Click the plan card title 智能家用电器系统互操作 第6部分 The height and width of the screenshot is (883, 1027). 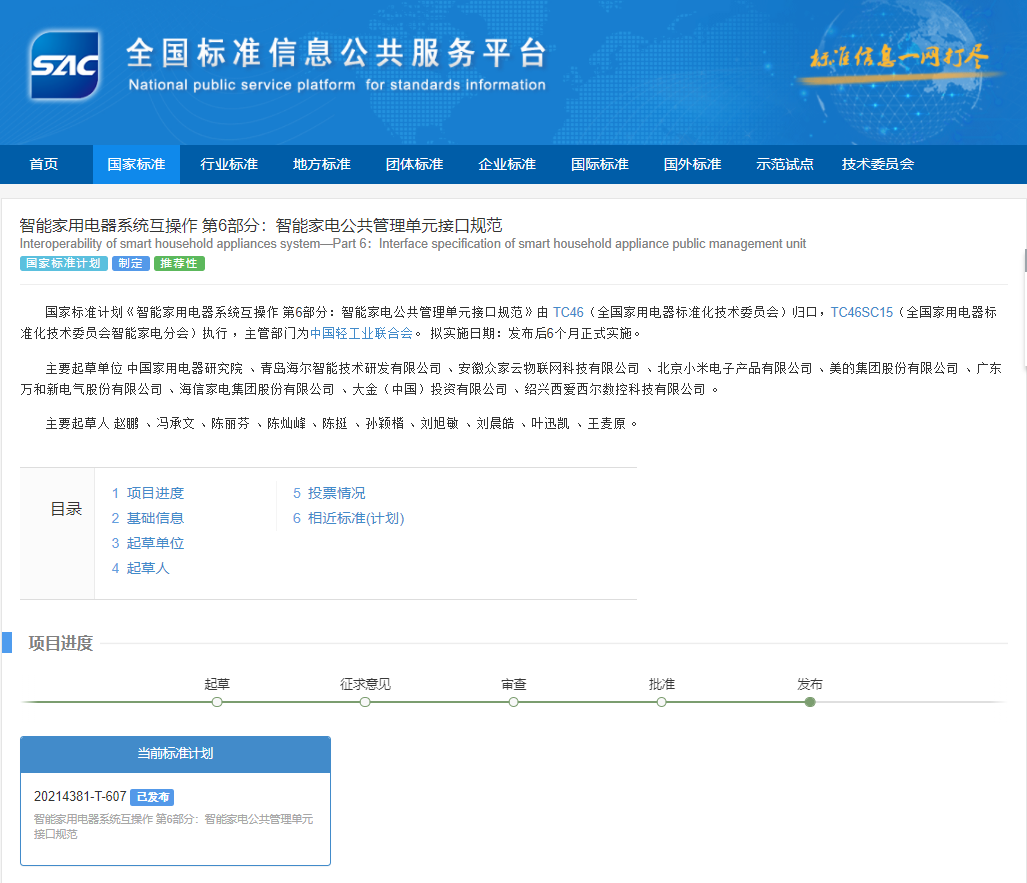[174, 827]
